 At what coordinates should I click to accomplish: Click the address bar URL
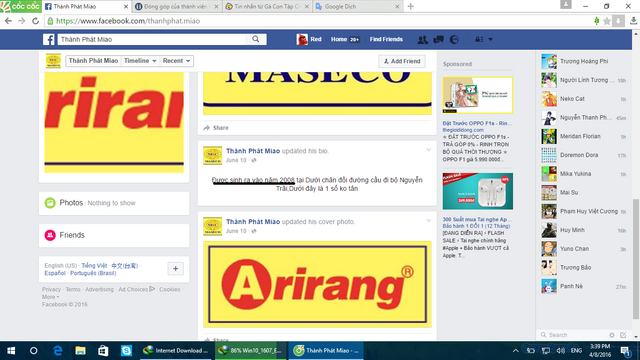point(128,21)
